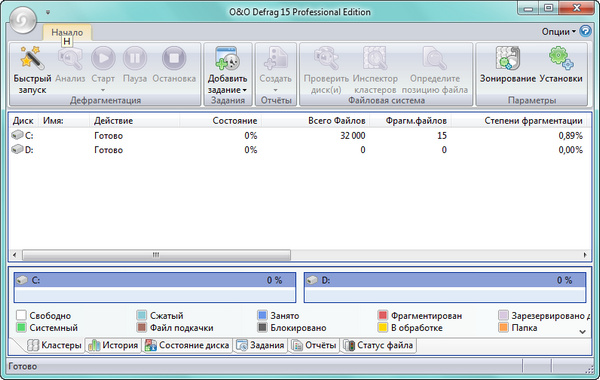
Task: Click the Блокировано dark gray swatch
Action: click(x=262, y=328)
